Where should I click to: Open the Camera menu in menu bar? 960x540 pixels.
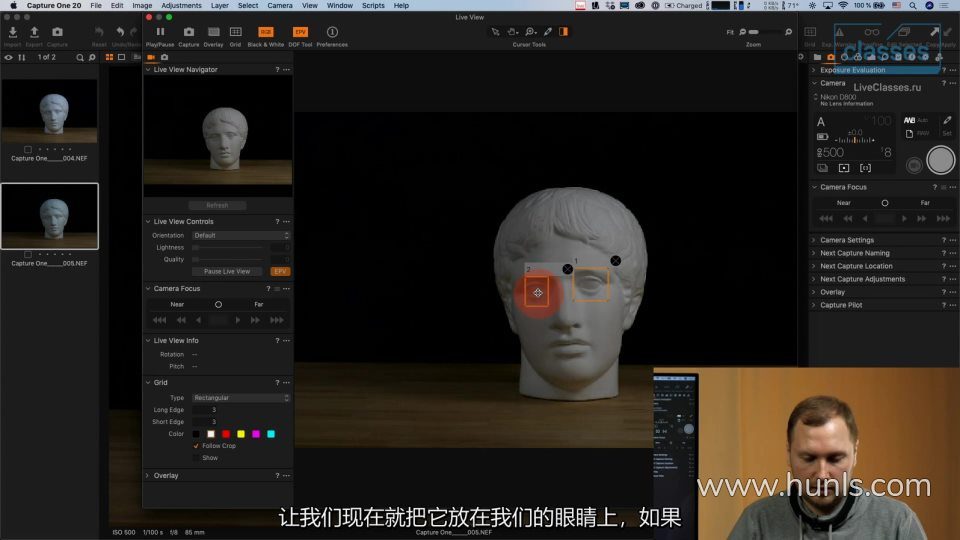click(280, 5)
